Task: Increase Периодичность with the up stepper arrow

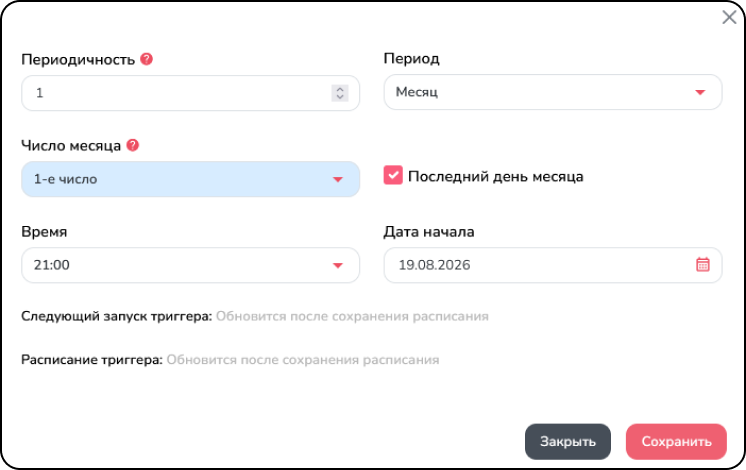Action: point(340,89)
